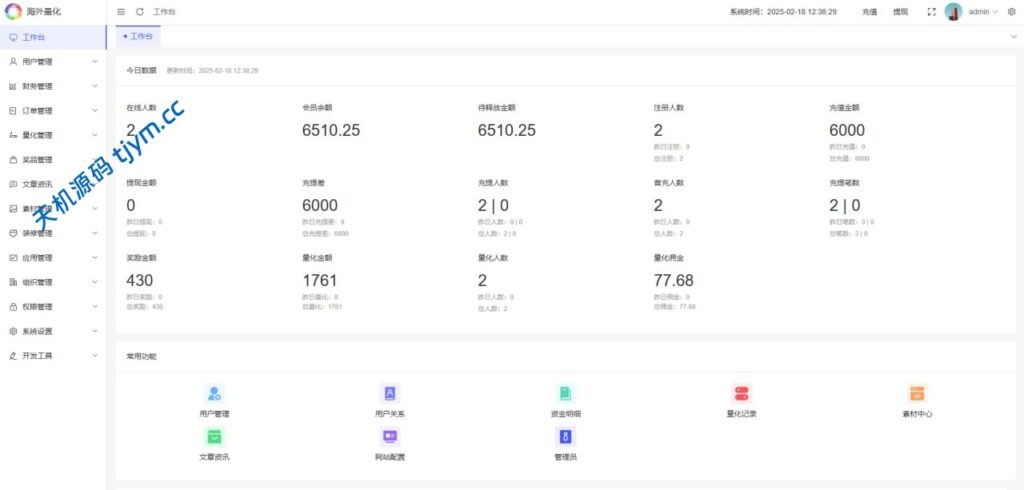The height and width of the screenshot is (490, 1024).
Task: Click the 充值 button in header
Action: pyautogui.click(x=869, y=12)
